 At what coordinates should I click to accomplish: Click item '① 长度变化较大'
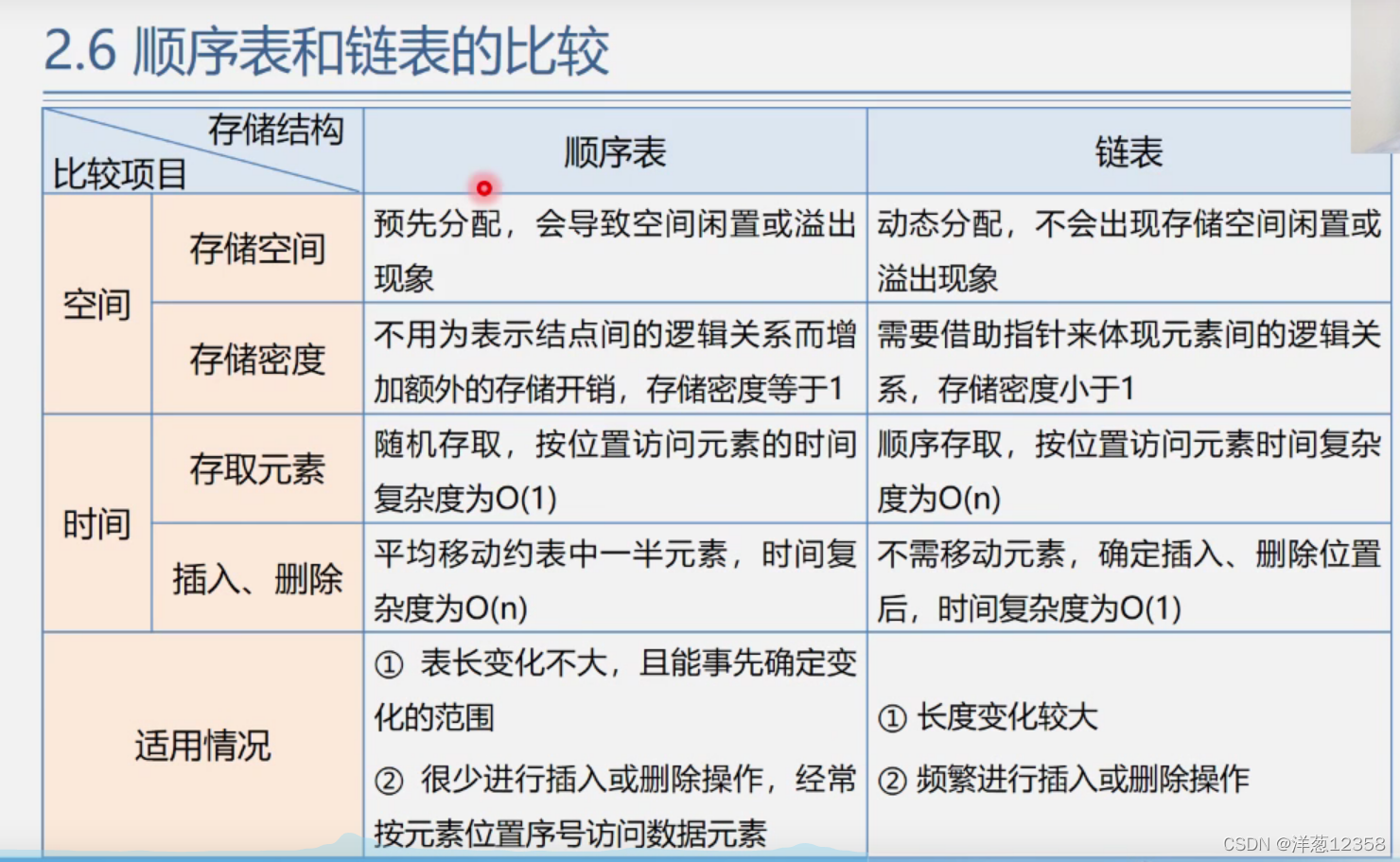coord(988,717)
